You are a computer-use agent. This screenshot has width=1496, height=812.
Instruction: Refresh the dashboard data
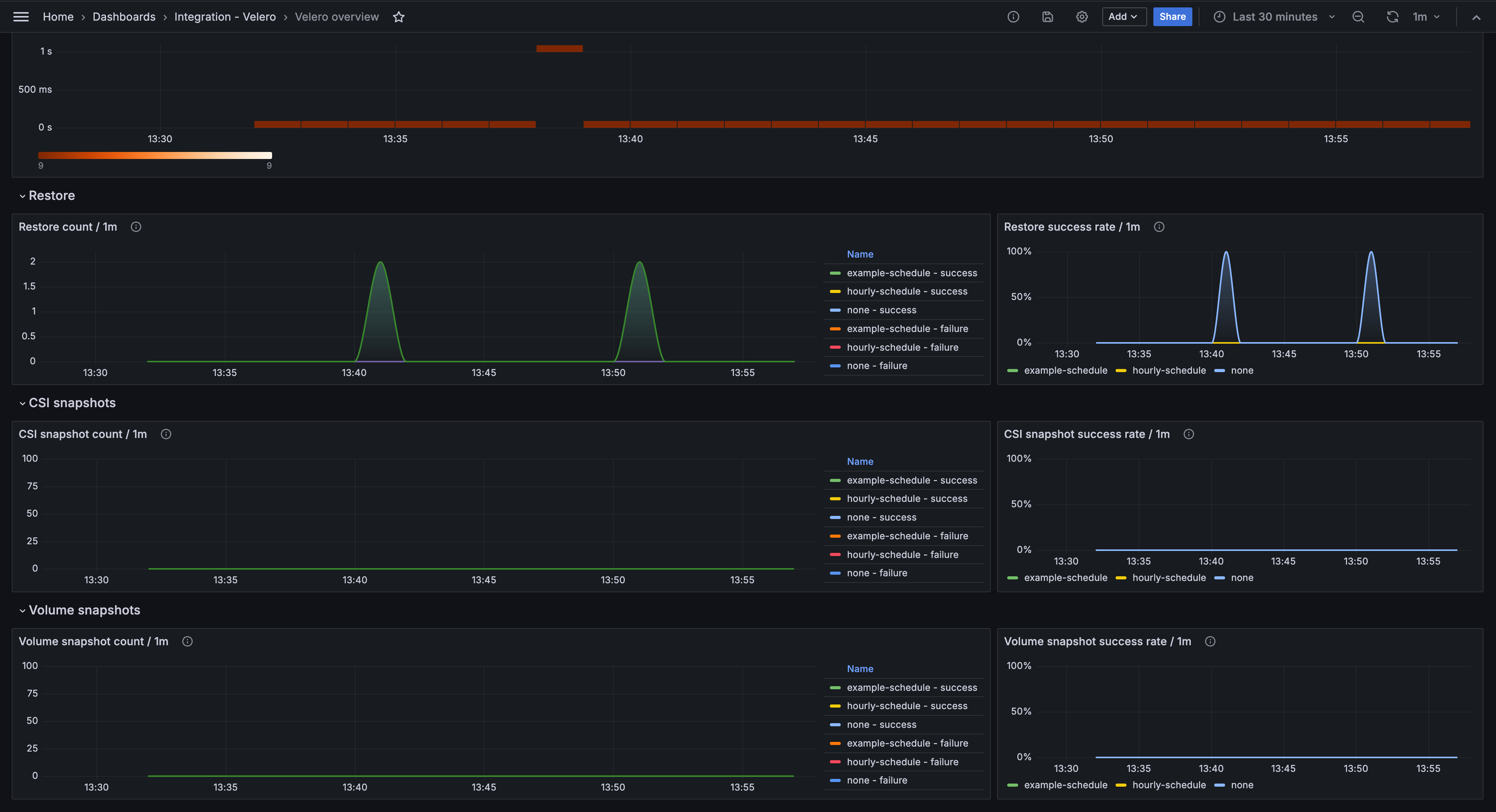click(1392, 16)
